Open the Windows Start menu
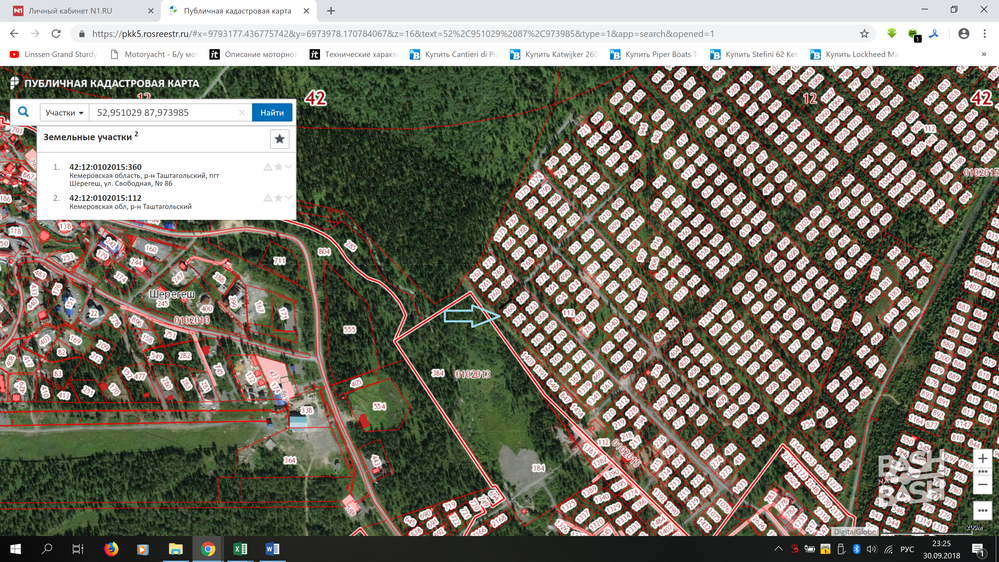 pyautogui.click(x=15, y=549)
